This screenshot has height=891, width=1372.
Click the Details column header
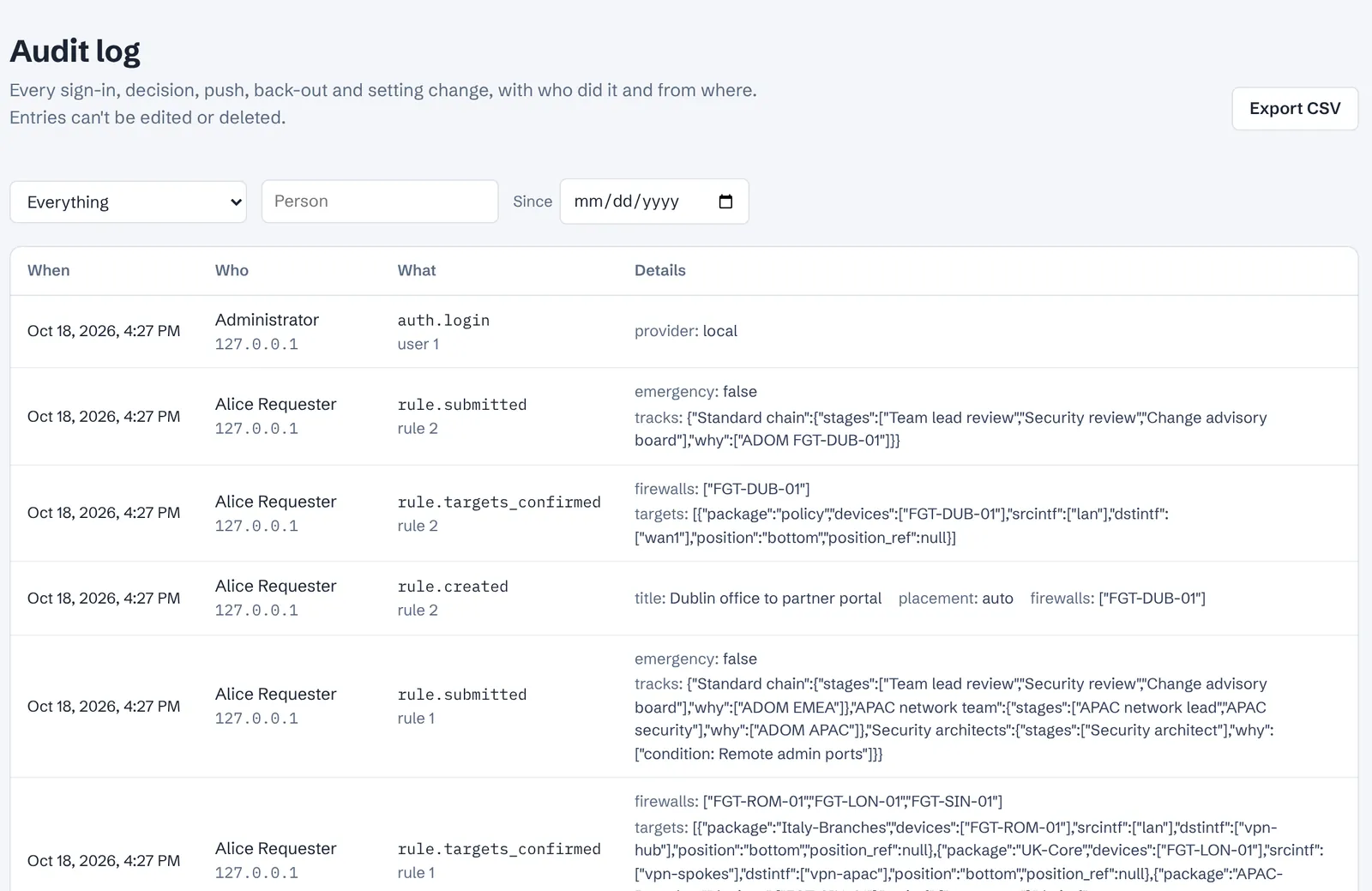[660, 270]
